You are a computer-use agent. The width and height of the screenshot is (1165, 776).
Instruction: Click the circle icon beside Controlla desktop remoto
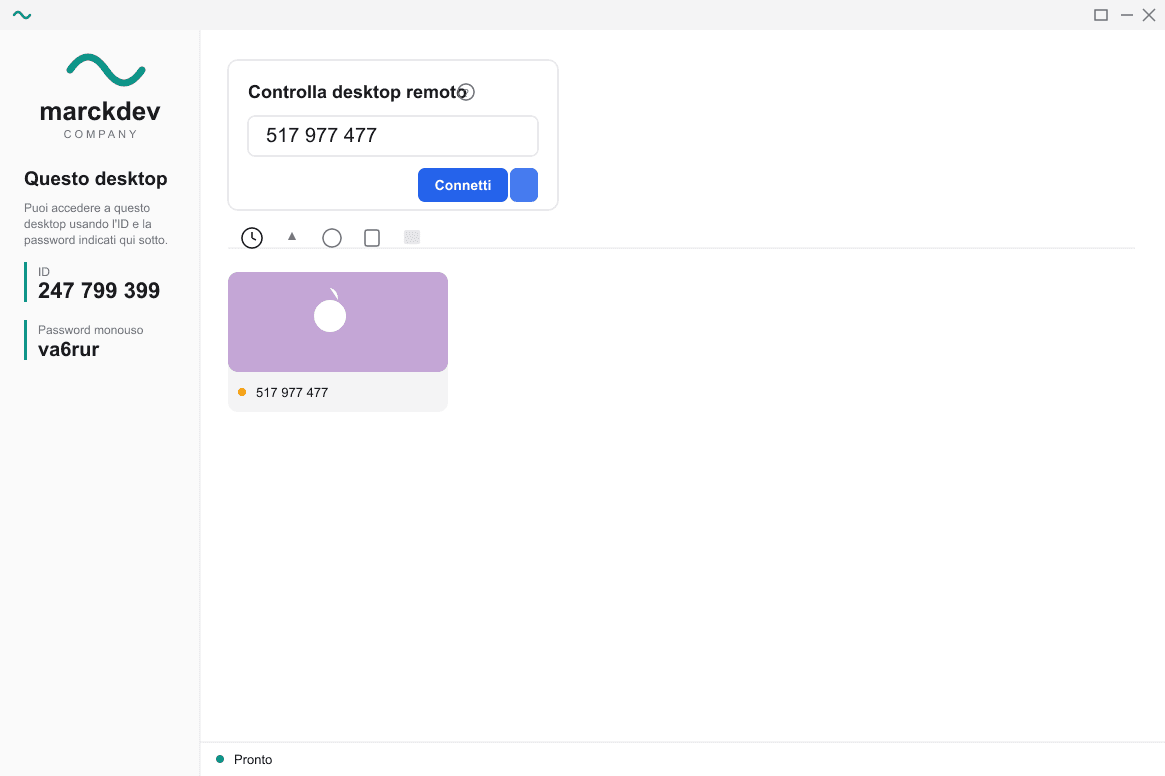pyautogui.click(x=466, y=92)
